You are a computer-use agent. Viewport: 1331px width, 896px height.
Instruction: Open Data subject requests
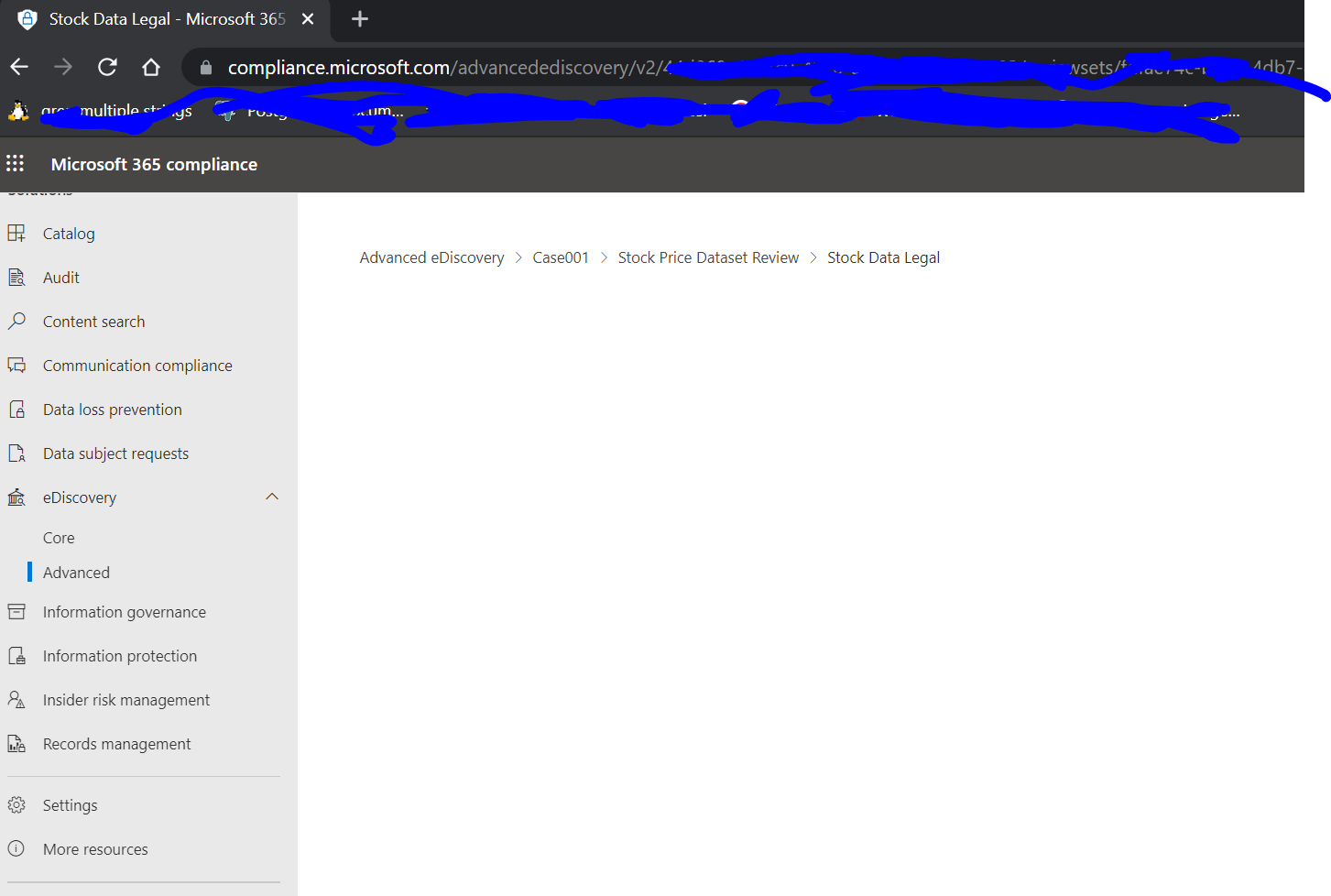pyautogui.click(x=115, y=453)
